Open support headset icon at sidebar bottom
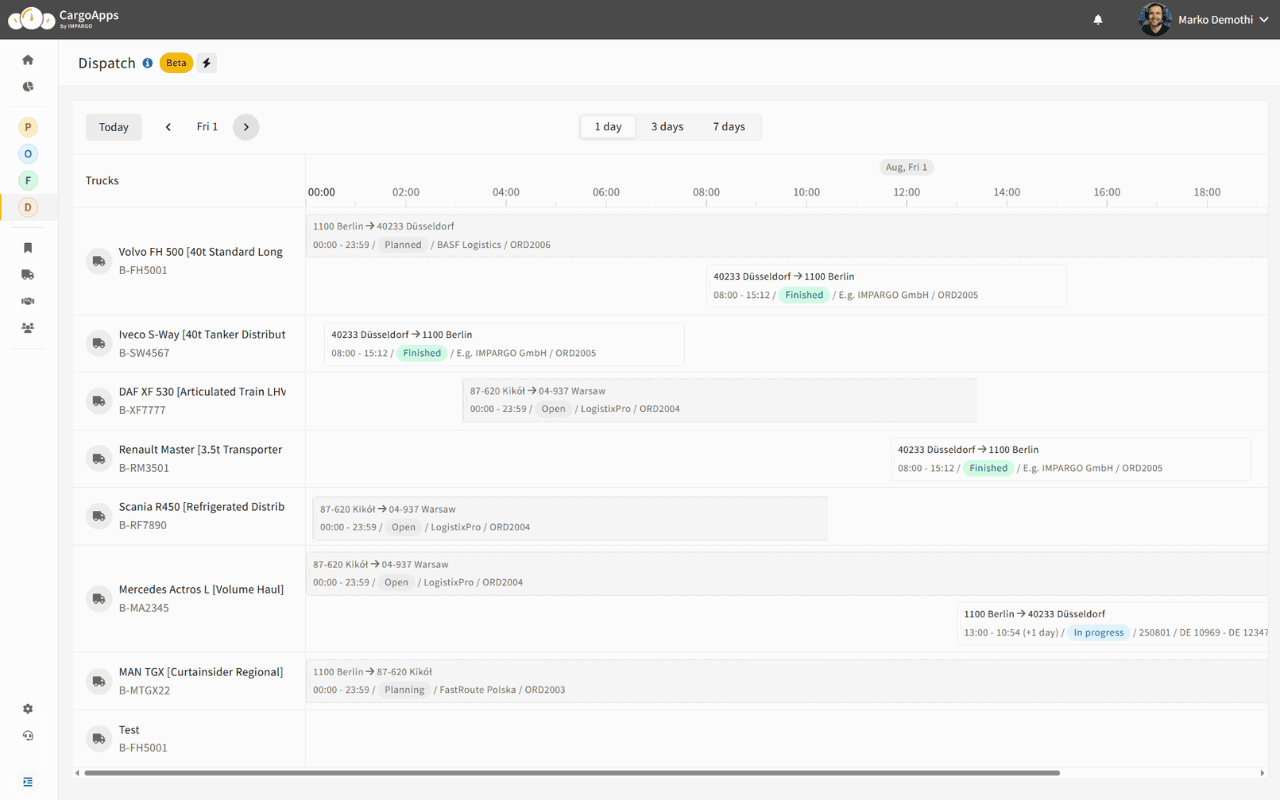The image size is (1280, 800). click(x=27, y=735)
